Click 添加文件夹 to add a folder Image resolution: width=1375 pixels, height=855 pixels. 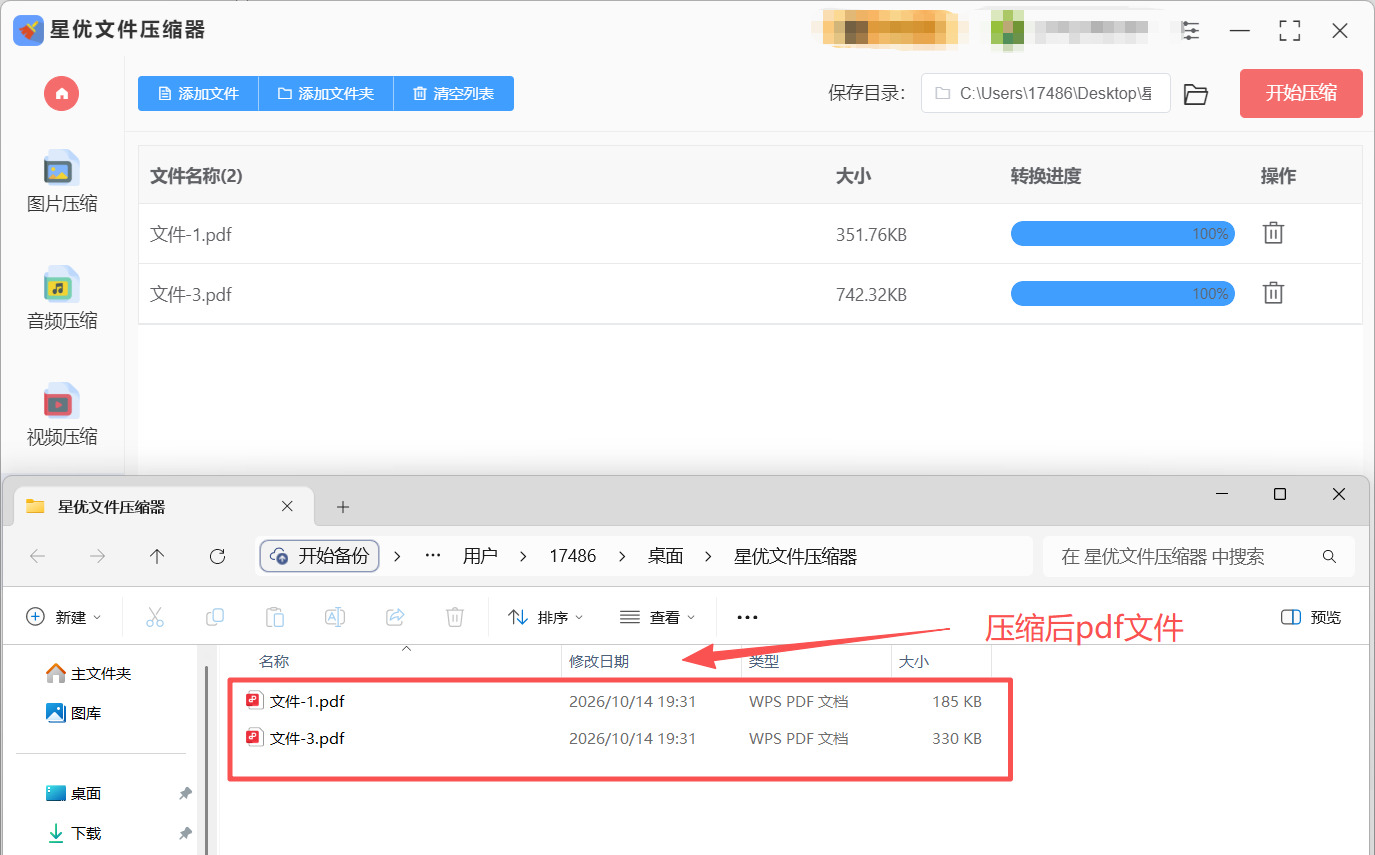point(326,93)
